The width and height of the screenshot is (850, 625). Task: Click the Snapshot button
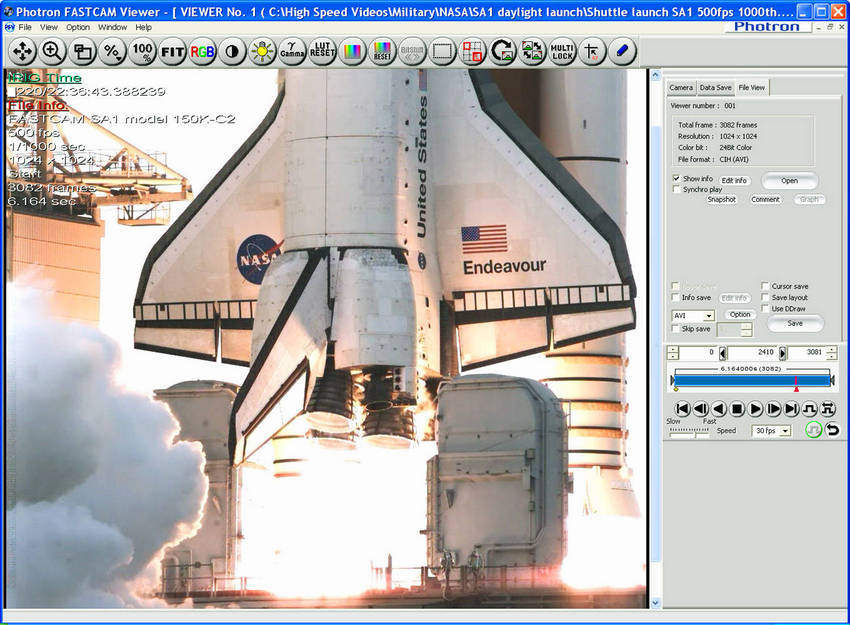coord(722,199)
